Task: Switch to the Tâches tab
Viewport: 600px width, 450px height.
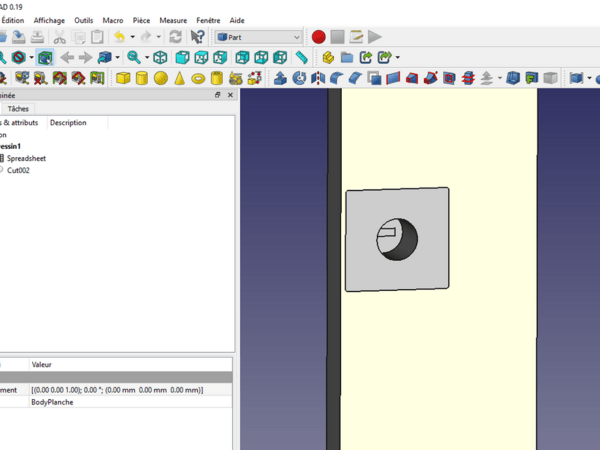Action: [x=18, y=108]
